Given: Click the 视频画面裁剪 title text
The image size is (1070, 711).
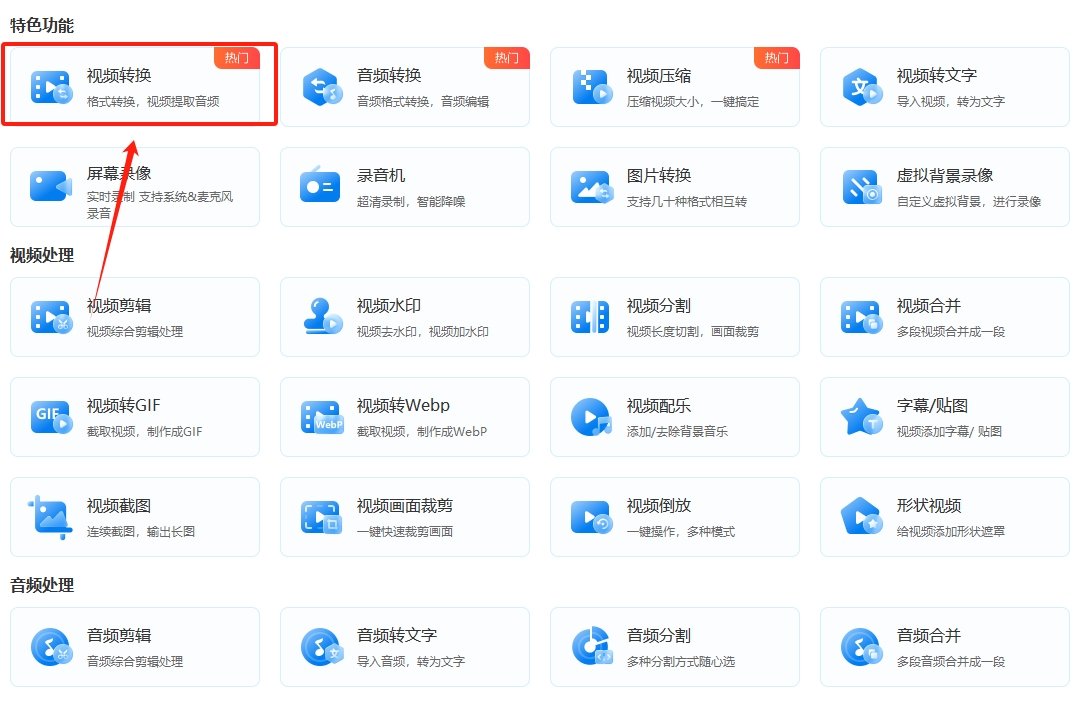Looking at the screenshot, I should [x=405, y=506].
